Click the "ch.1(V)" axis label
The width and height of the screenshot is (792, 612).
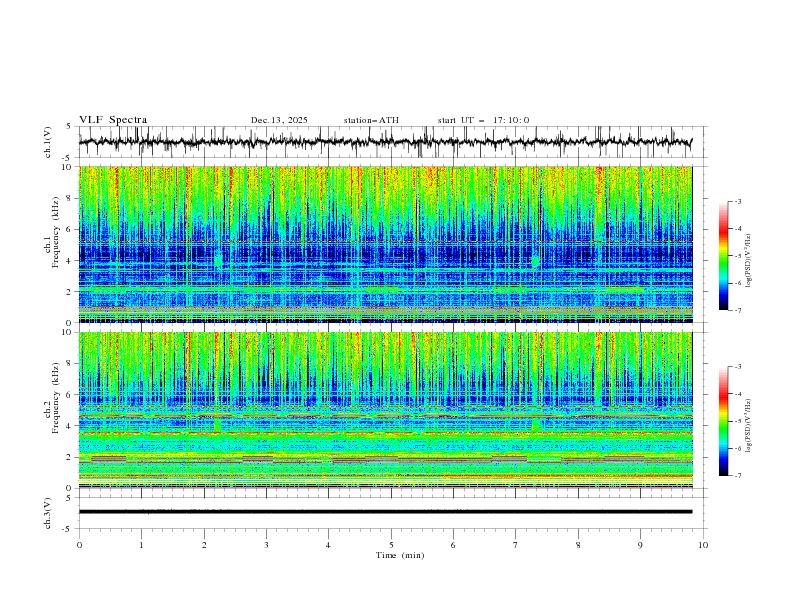(x=48, y=142)
